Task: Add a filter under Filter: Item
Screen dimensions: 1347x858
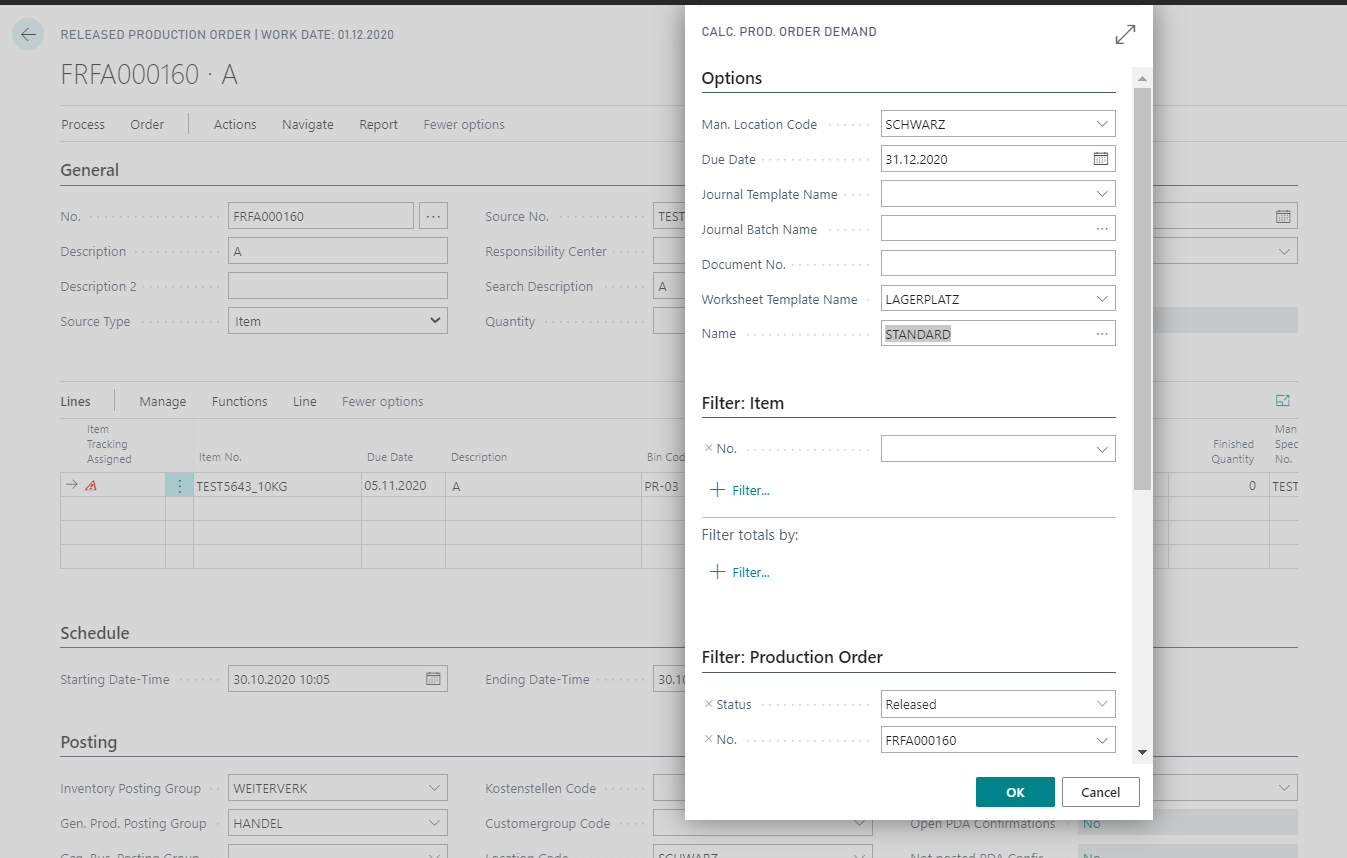Action: click(x=740, y=490)
